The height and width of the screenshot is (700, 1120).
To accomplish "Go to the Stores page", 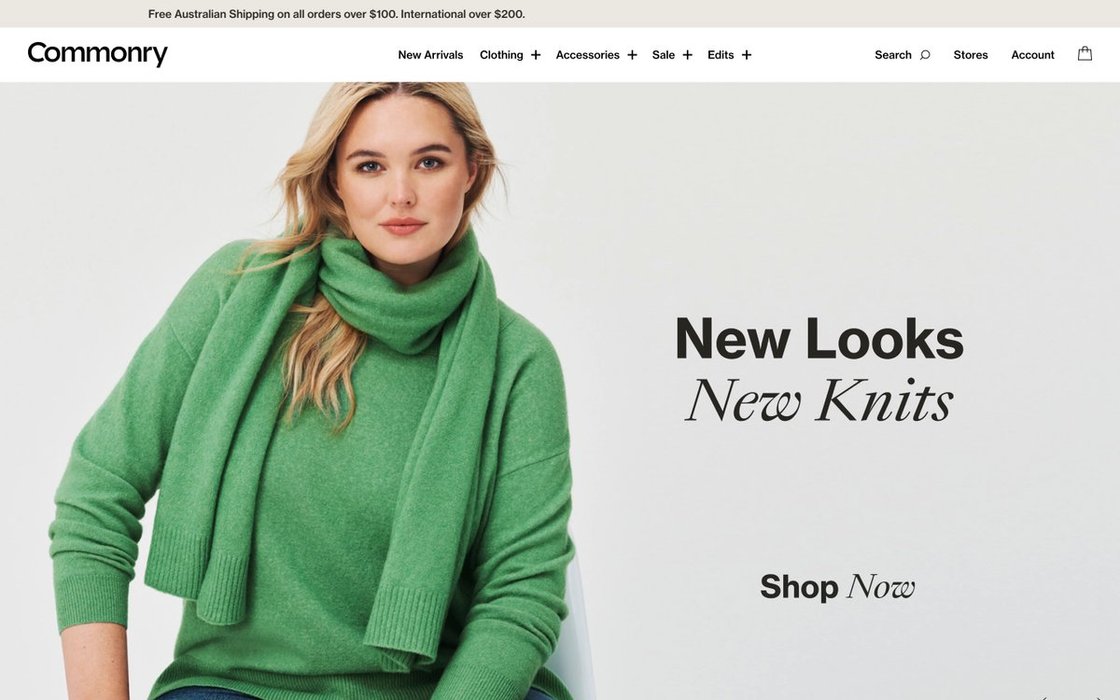I will click(971, 55).
